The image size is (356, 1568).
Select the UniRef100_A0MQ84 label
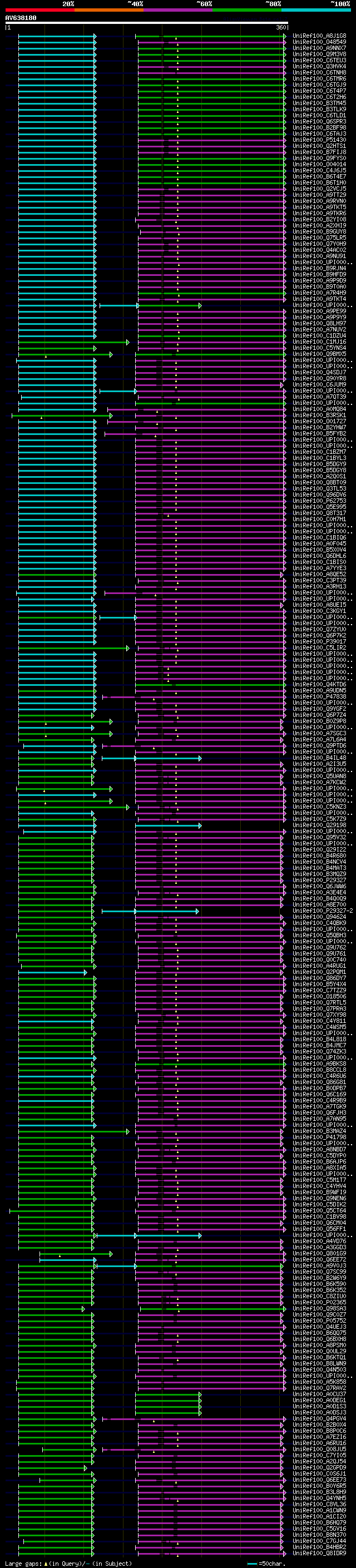point(319,409)
